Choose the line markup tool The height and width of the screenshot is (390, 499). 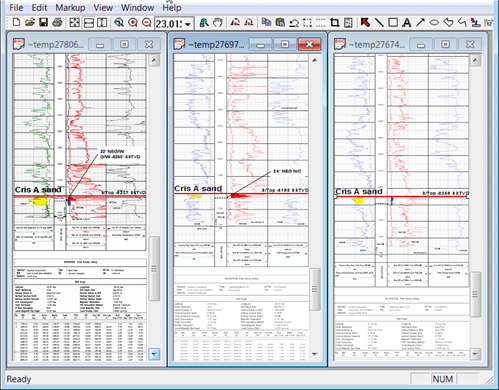(x=379, y=23)
